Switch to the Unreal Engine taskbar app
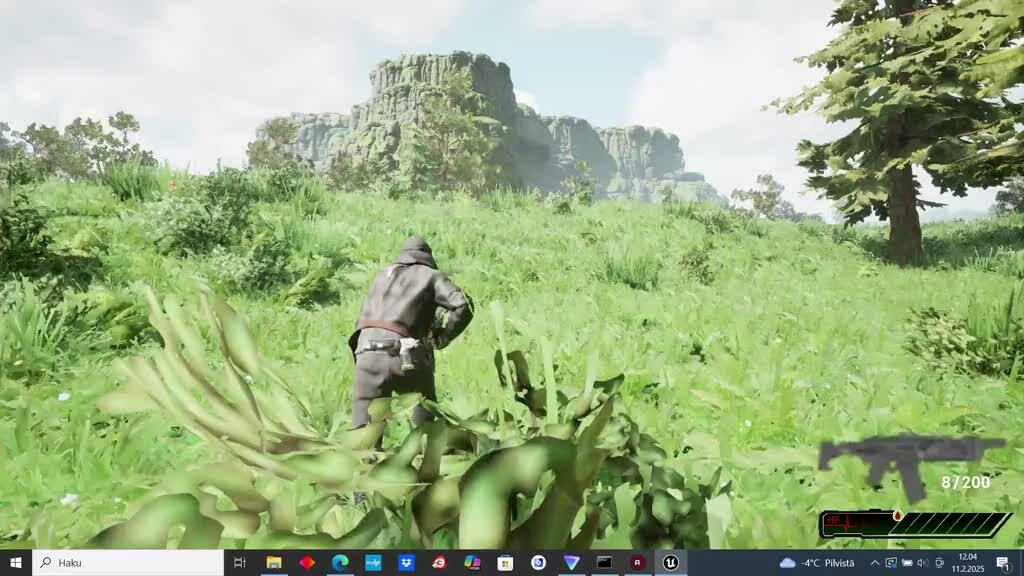Viewport: 1024px width, 576px height. 670,563
